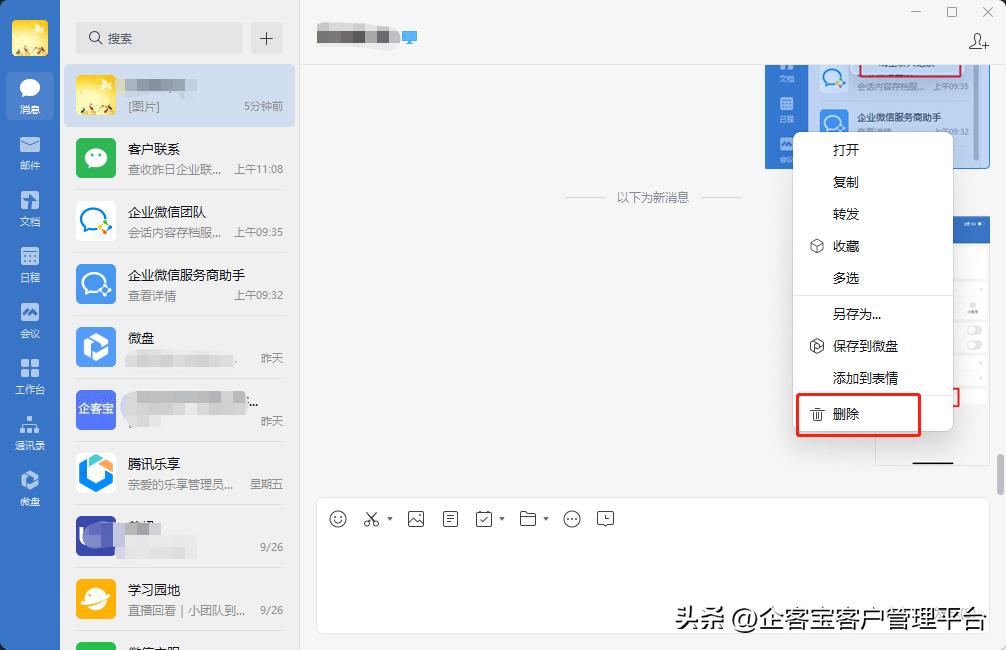This screenshot has width=1006, height=650.
Task: Open chat history via clock bubble icon
Action: click(x=605, y=519)
